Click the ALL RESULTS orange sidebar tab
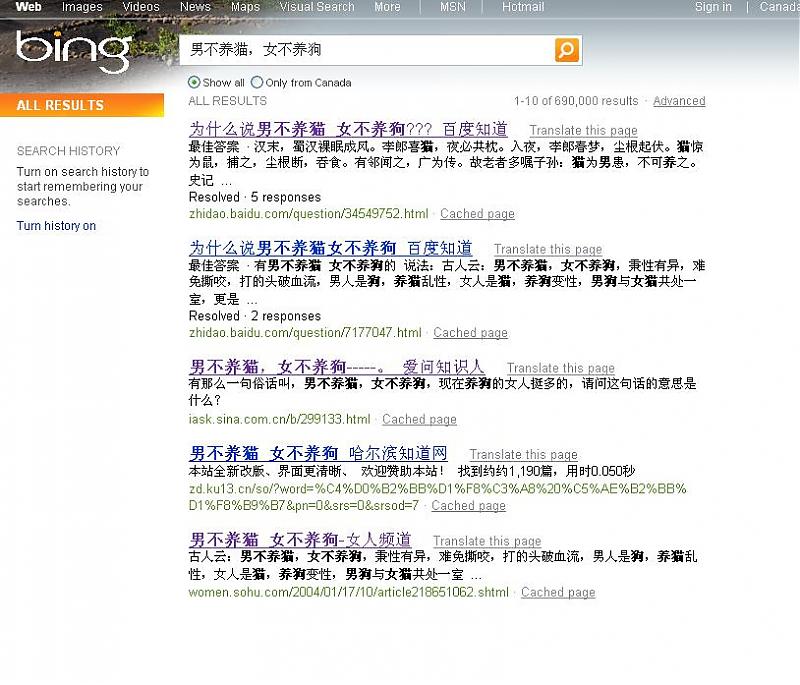 coord(82,105)
